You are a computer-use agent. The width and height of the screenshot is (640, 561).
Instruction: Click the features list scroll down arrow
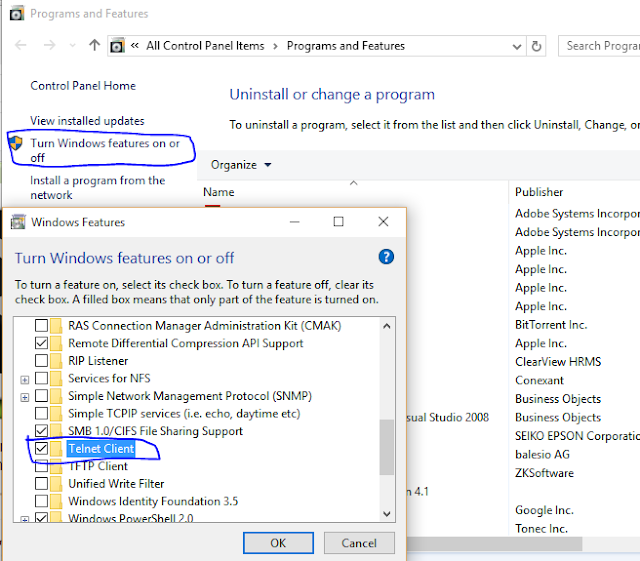(387, 514)
